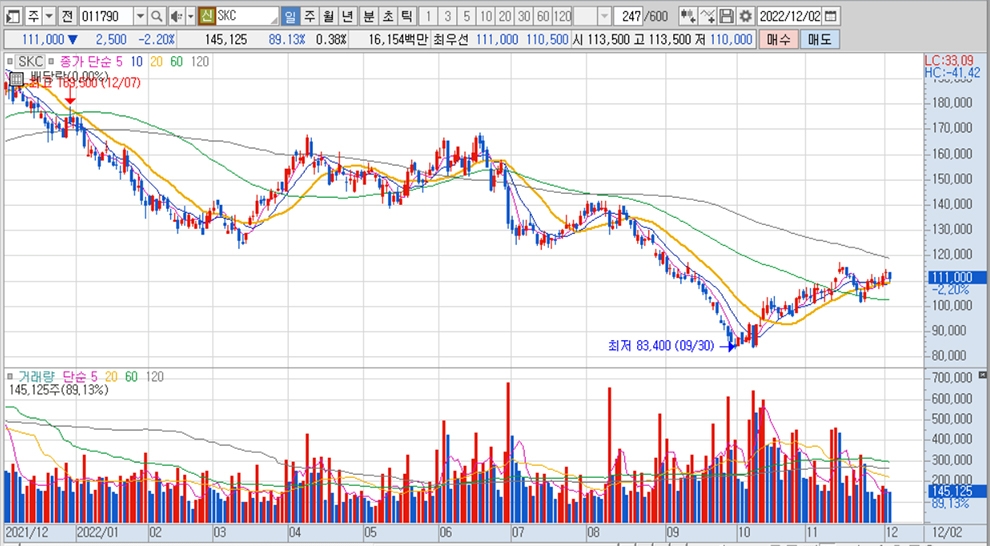Open the calendar date picker icon

[x=832, y=16]
